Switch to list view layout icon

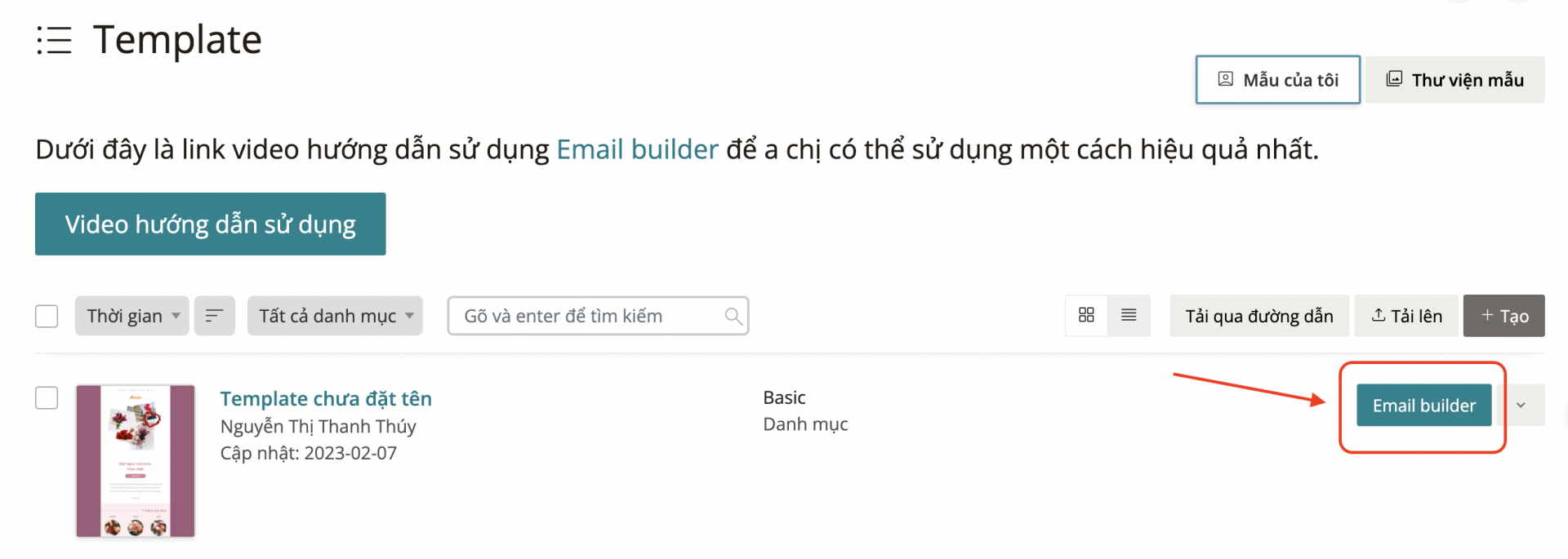1129,315
